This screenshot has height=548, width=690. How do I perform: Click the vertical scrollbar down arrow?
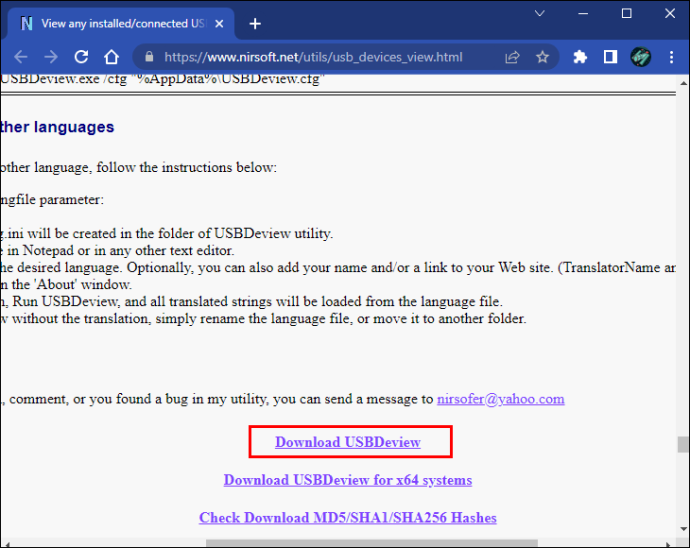click(683, 529)
